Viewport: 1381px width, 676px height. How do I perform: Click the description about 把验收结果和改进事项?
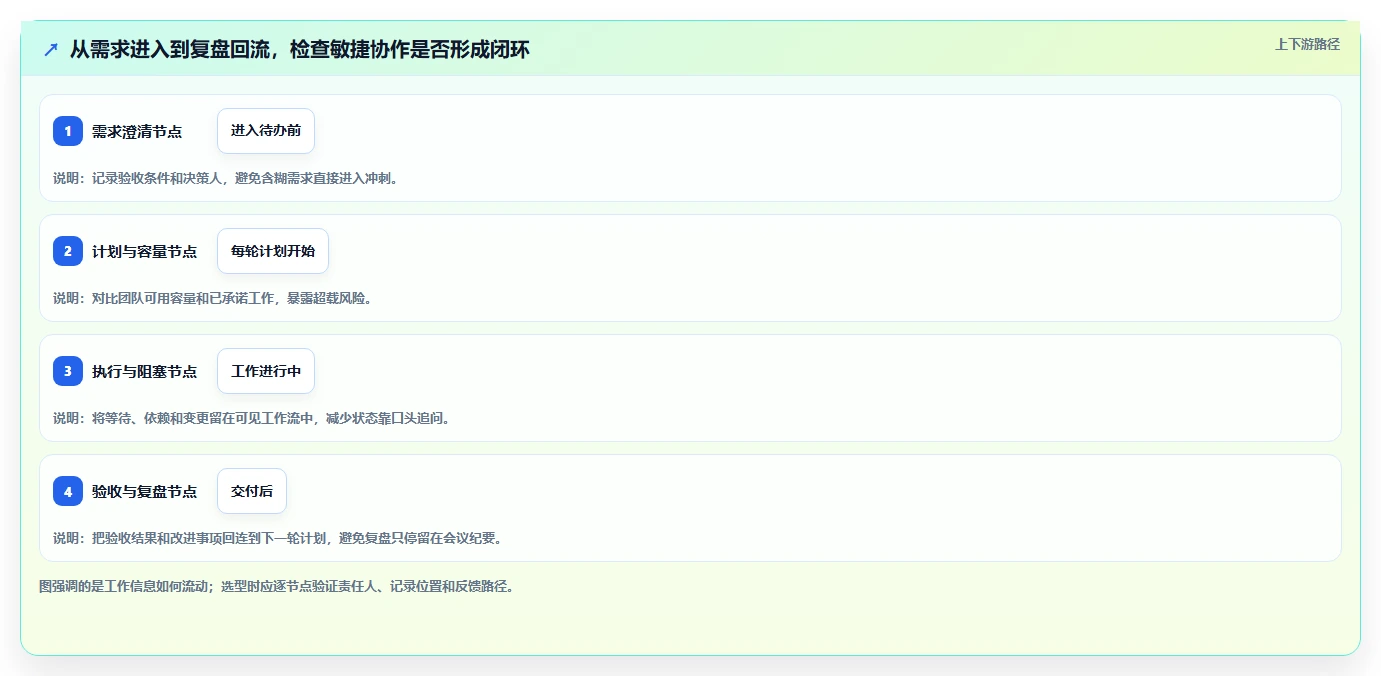pos(279,538)
